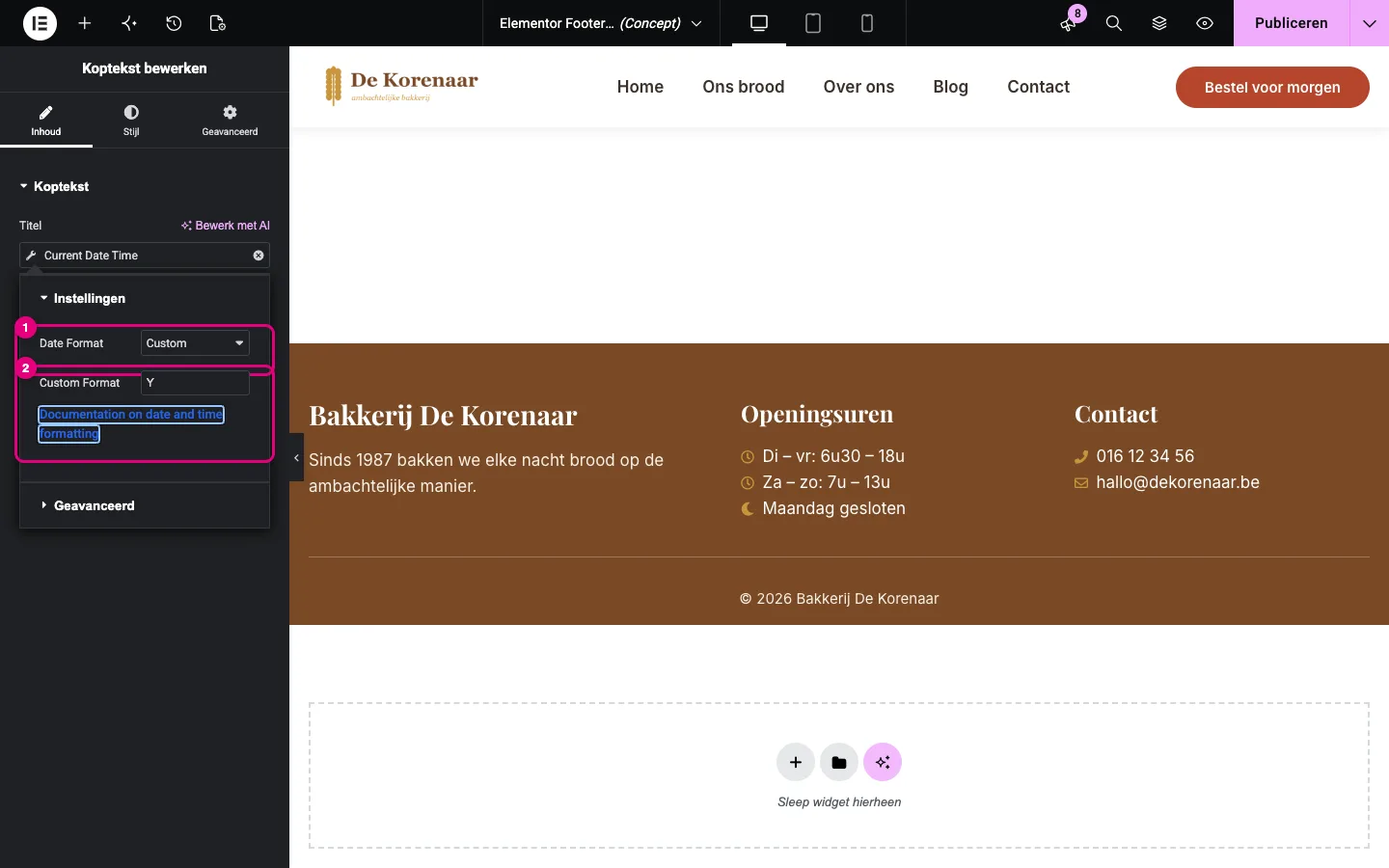Open the Elementor Footer document dropdown
Image resolution: width=1389 pixels, height=868 pixels.
pos(601,23)
